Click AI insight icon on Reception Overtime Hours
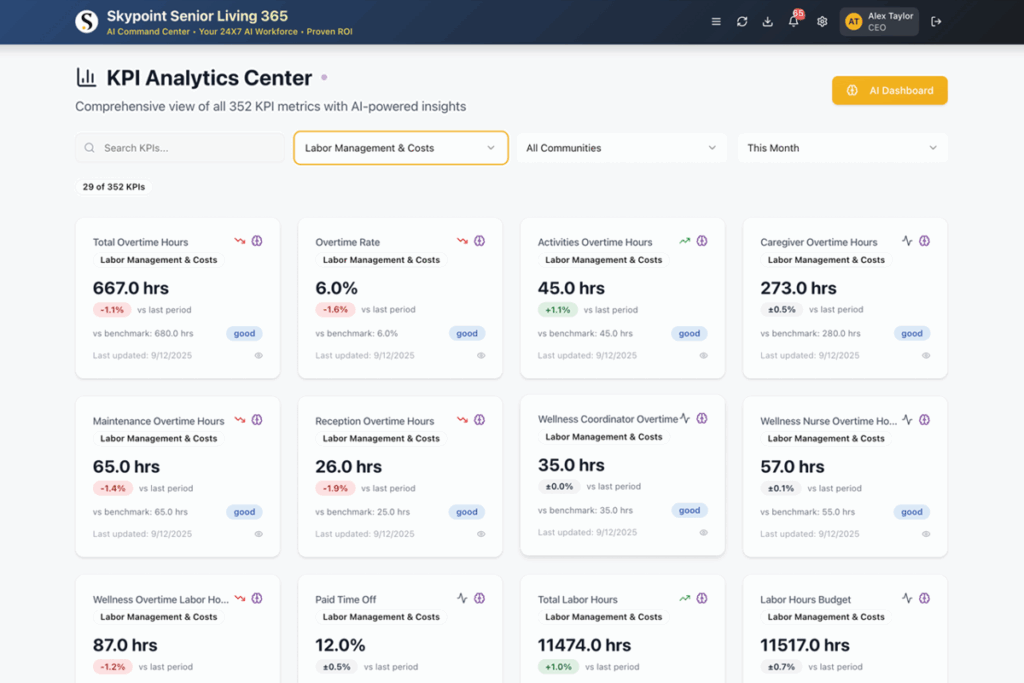Viewport: 1024px width, 683px height. pyautogui.click(x=479, y=420)
